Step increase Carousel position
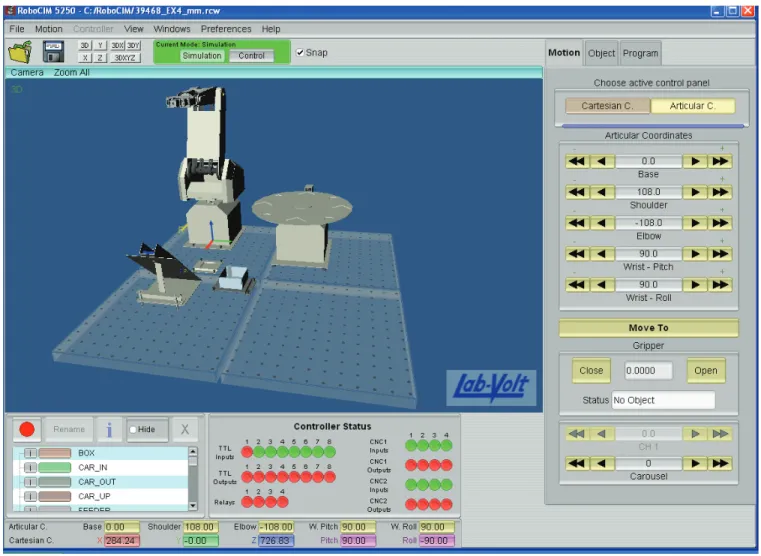The width and height of the screenshot is (761, 556). pyautogui.click(x=695, y=463)
